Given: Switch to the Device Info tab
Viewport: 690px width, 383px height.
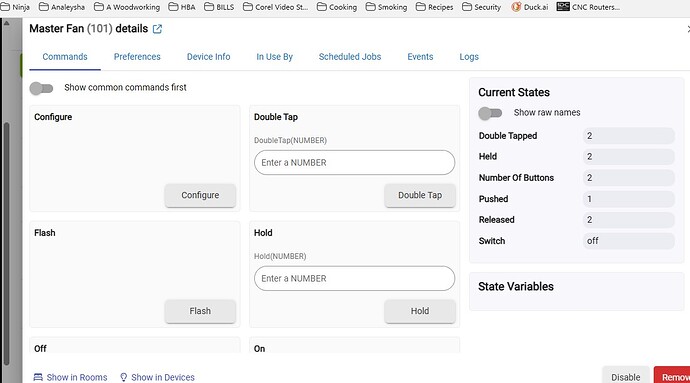Looking at the screenshot, I should coord(208,57).
